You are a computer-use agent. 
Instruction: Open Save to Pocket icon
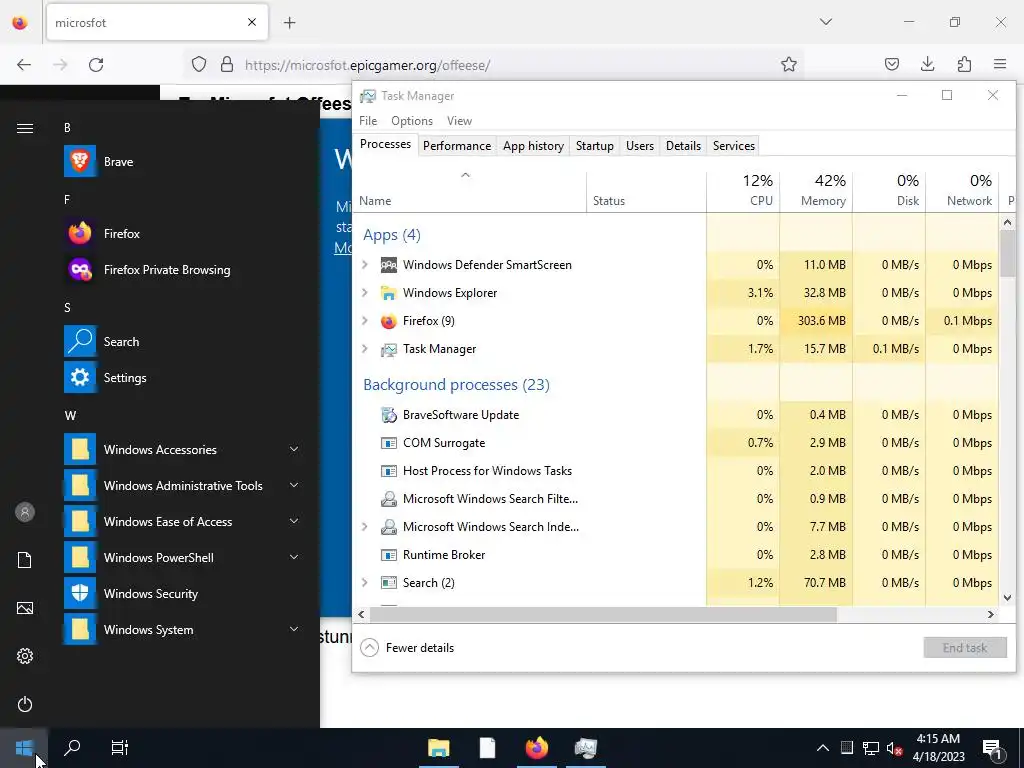click(x=891, y=64)
